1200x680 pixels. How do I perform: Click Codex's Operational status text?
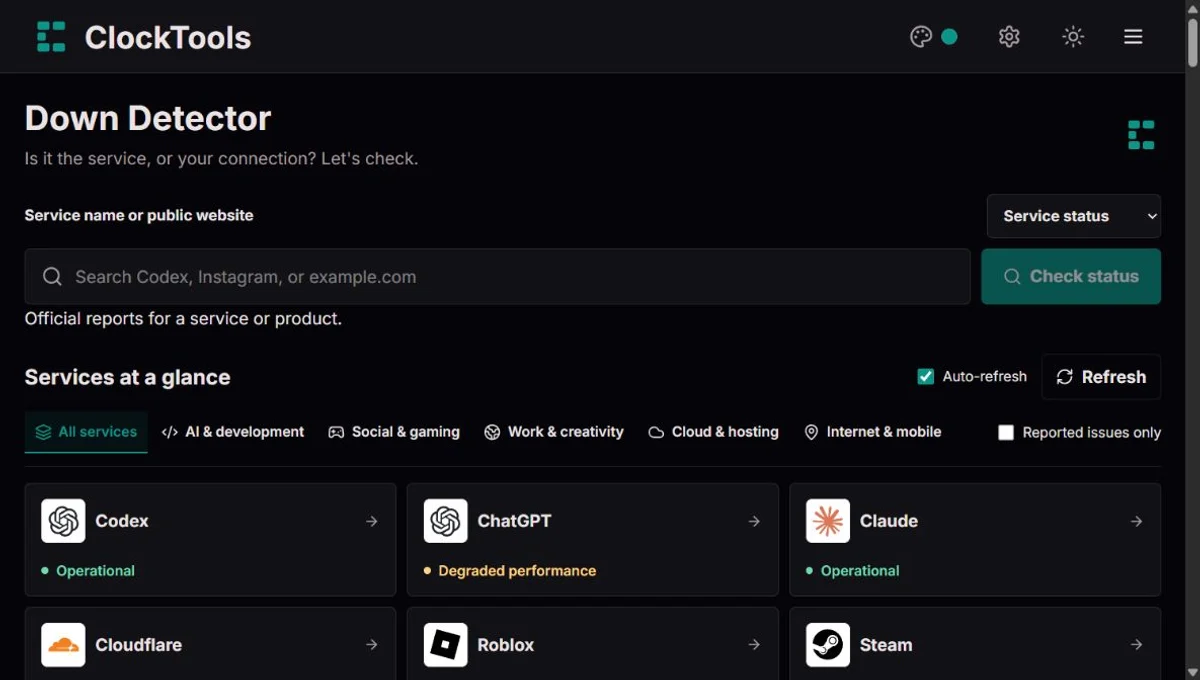pos(95,571)
